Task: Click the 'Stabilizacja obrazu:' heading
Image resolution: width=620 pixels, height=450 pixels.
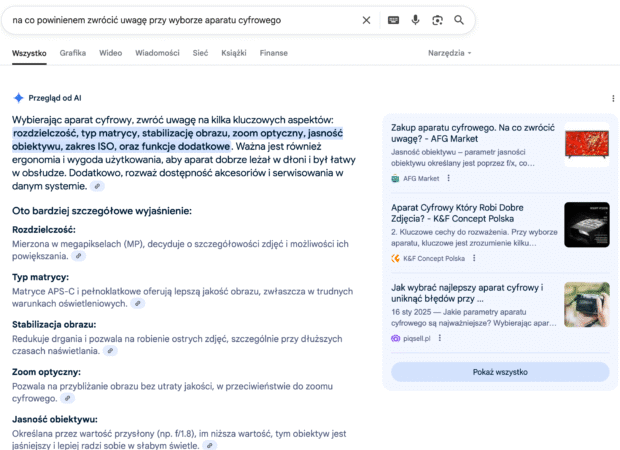Action: click(x=54, y=325)
